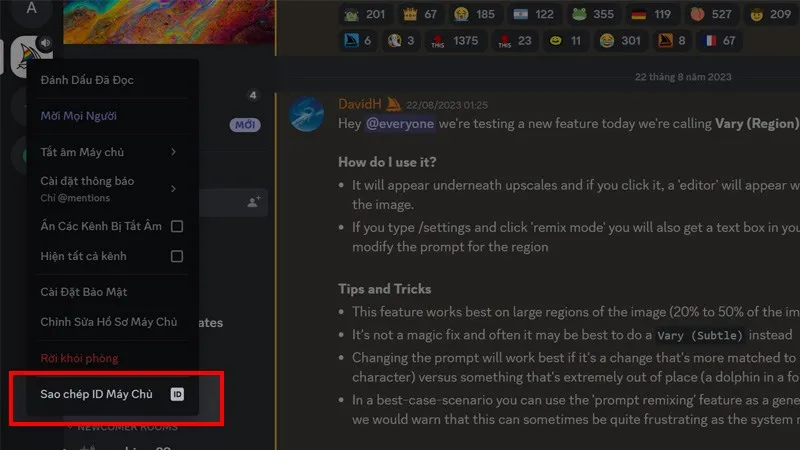Open DavidH's avatar

click(x=306, y=115)
